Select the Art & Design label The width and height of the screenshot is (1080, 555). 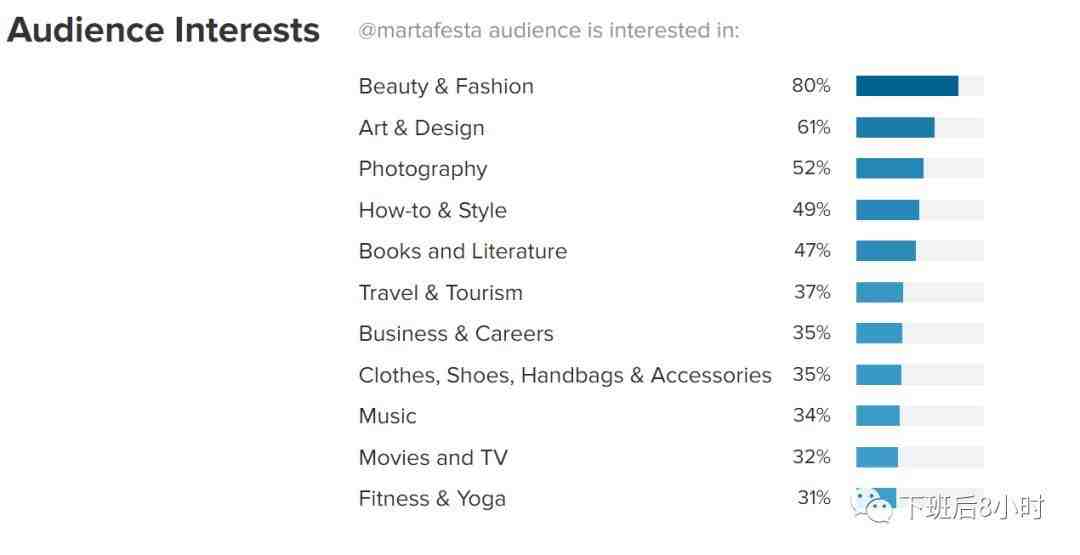[x=421, y=128]
